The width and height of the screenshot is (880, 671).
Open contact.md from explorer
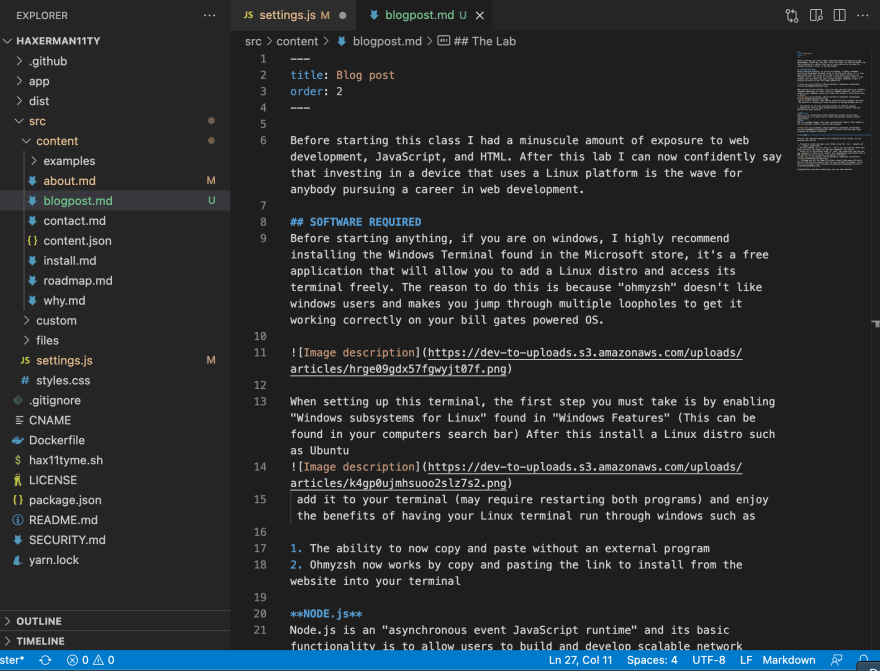pyautogui.click(x=74, y=220)
